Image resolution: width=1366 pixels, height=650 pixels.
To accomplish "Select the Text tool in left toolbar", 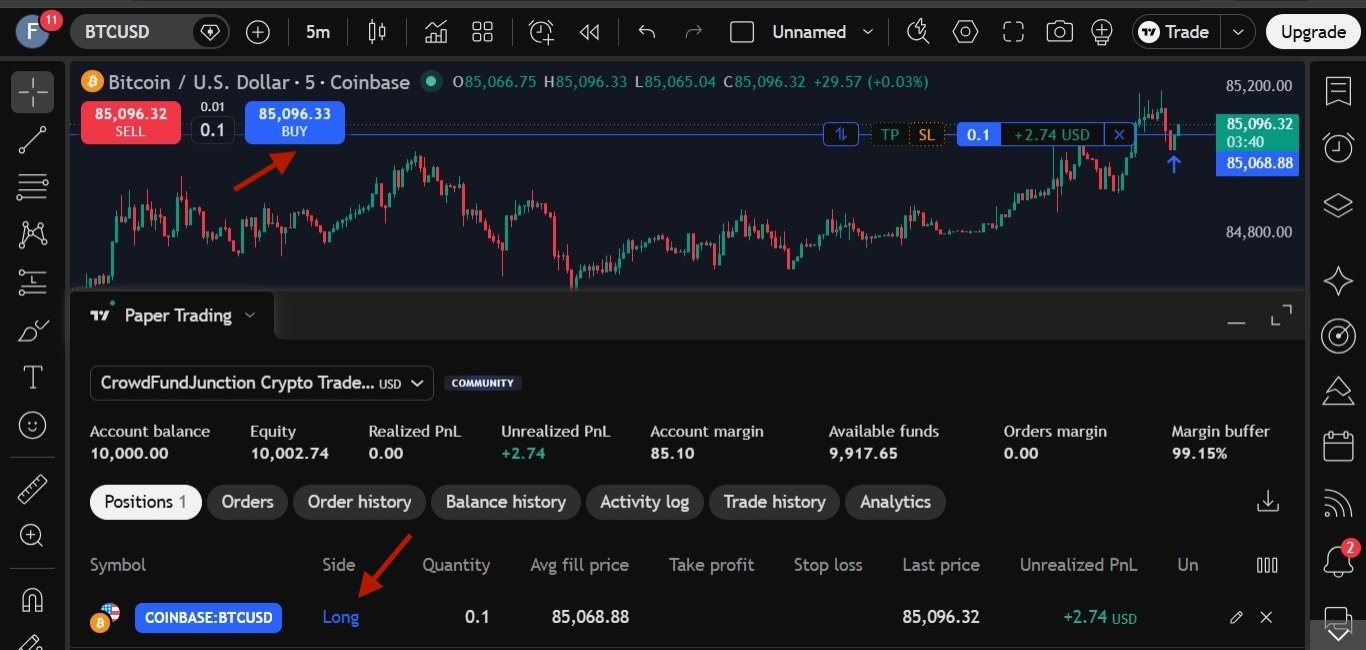I will coord(33,377).
